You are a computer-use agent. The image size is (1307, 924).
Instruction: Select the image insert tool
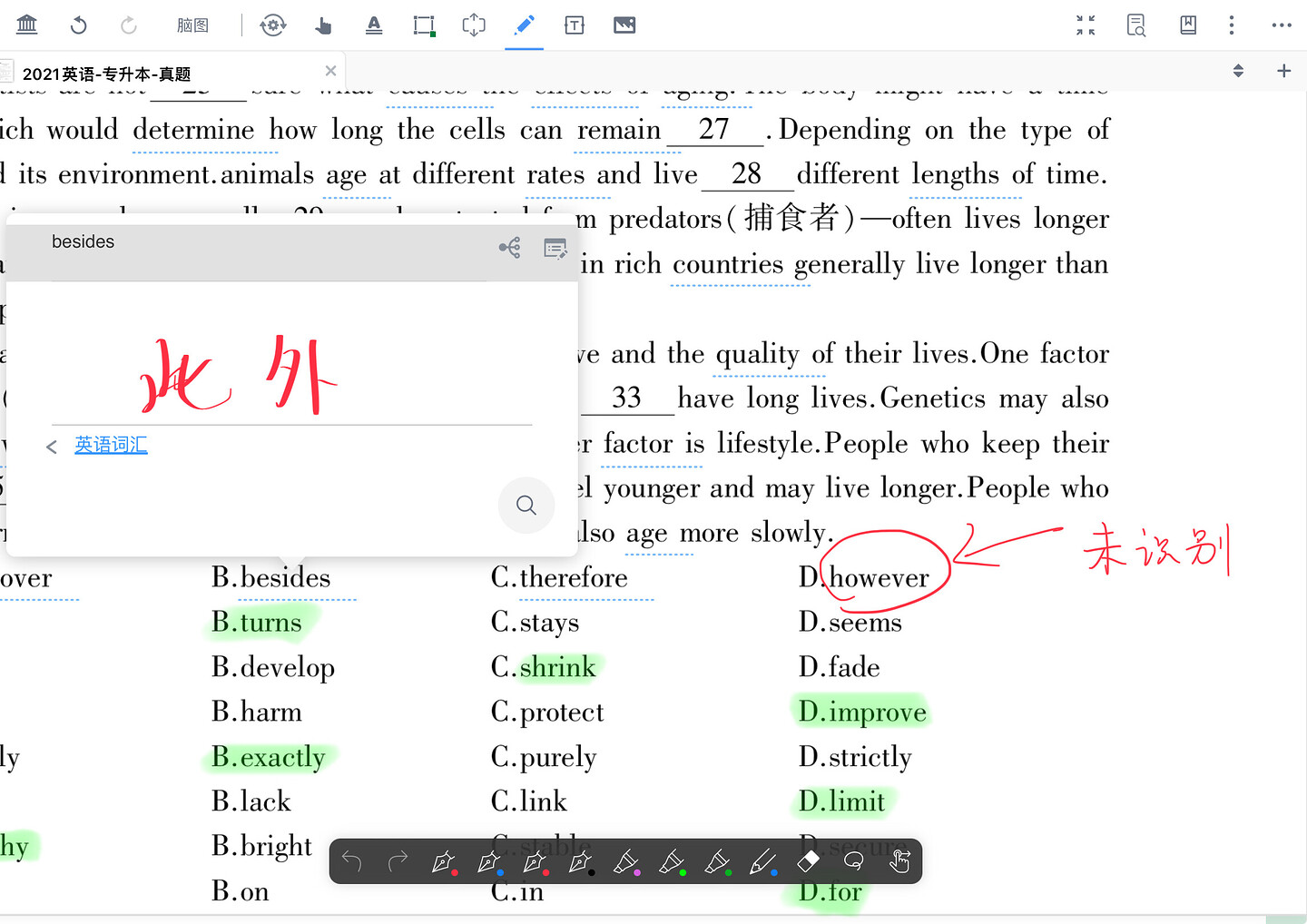coord(624,25)
